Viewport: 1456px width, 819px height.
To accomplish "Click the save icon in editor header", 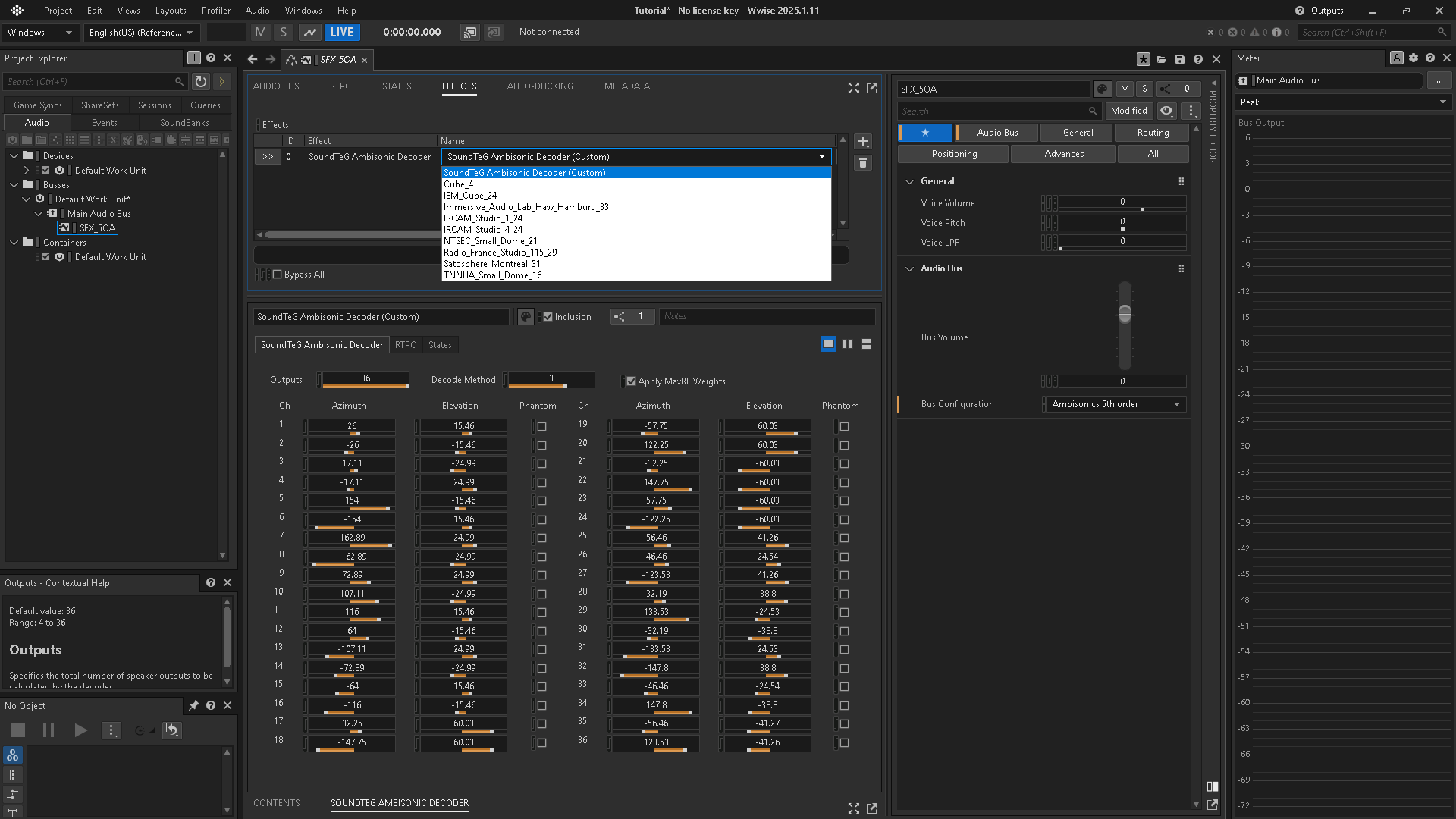I will [x=1180, y=59].
